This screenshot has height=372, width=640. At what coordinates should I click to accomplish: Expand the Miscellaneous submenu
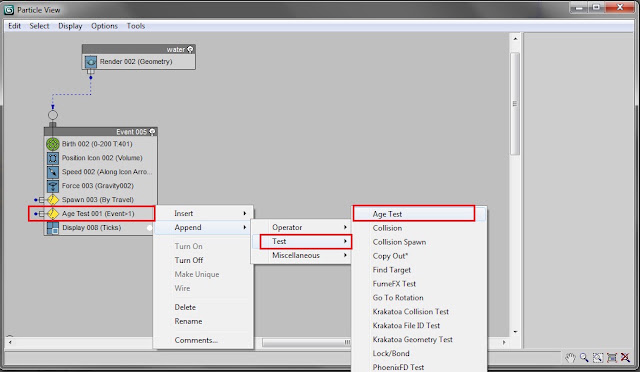301,255
